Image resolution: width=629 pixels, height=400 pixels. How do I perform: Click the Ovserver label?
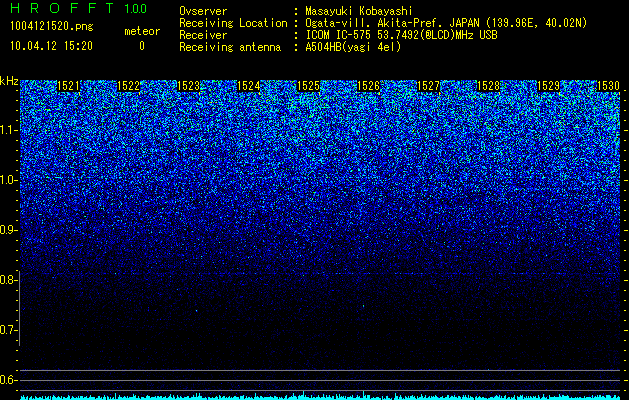pyautogui.click(x=203, y=11)
